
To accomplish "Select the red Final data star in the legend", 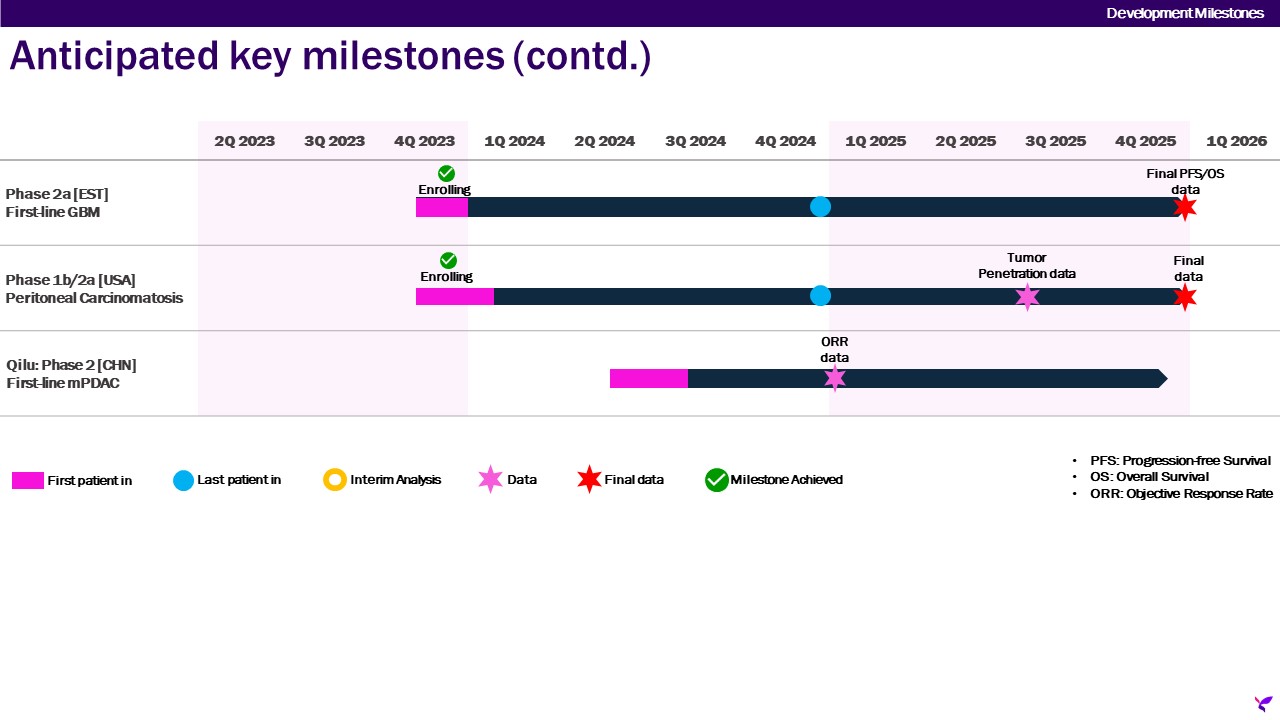I will pyautogui.click(x=589, y=480).
